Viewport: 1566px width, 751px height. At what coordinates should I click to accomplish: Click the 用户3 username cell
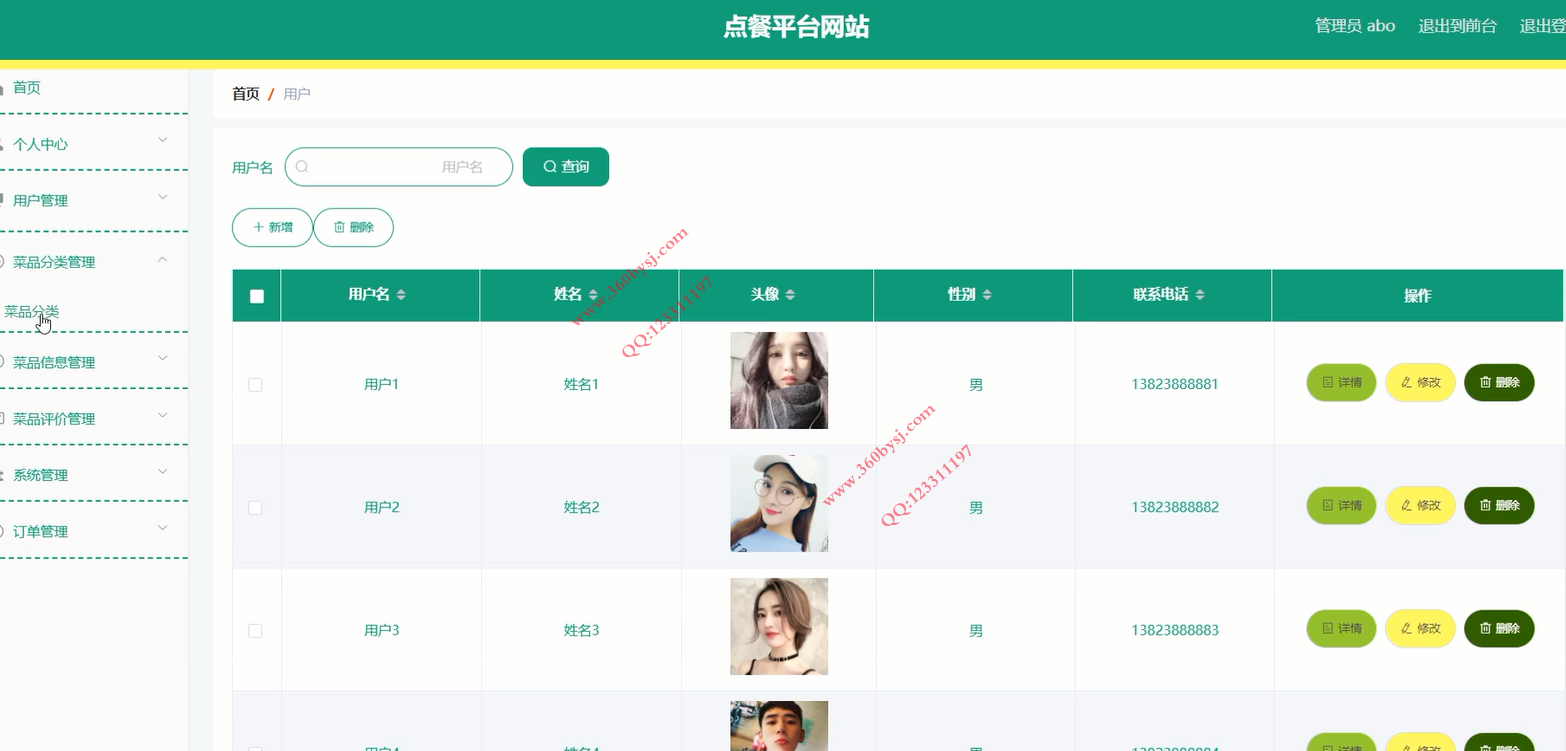(x=381, y=631)
